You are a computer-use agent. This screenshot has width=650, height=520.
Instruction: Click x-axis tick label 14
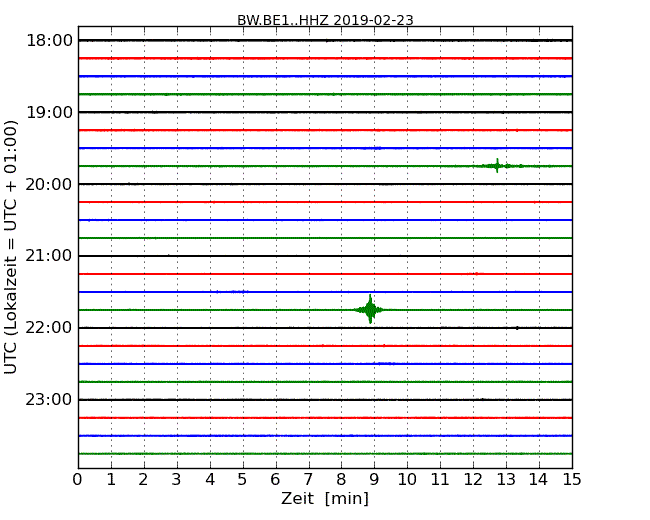pyautogui.click(x=539, y=479)
